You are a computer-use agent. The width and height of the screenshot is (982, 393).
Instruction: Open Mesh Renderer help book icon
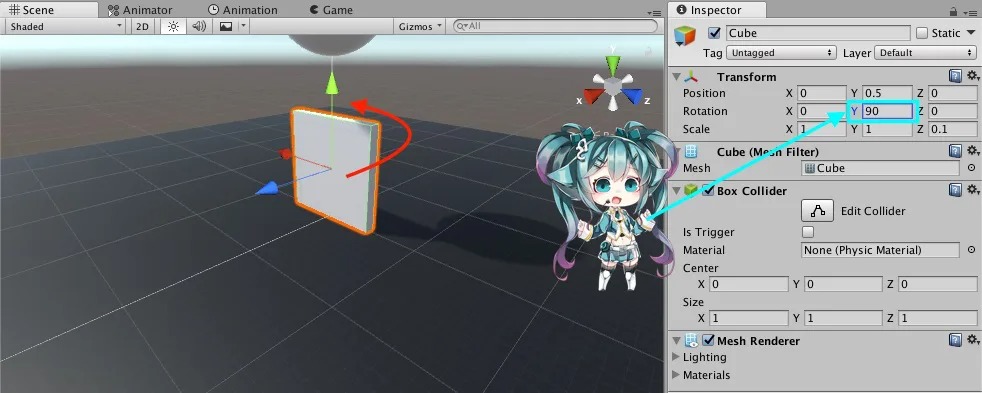(x=955, y=340)
